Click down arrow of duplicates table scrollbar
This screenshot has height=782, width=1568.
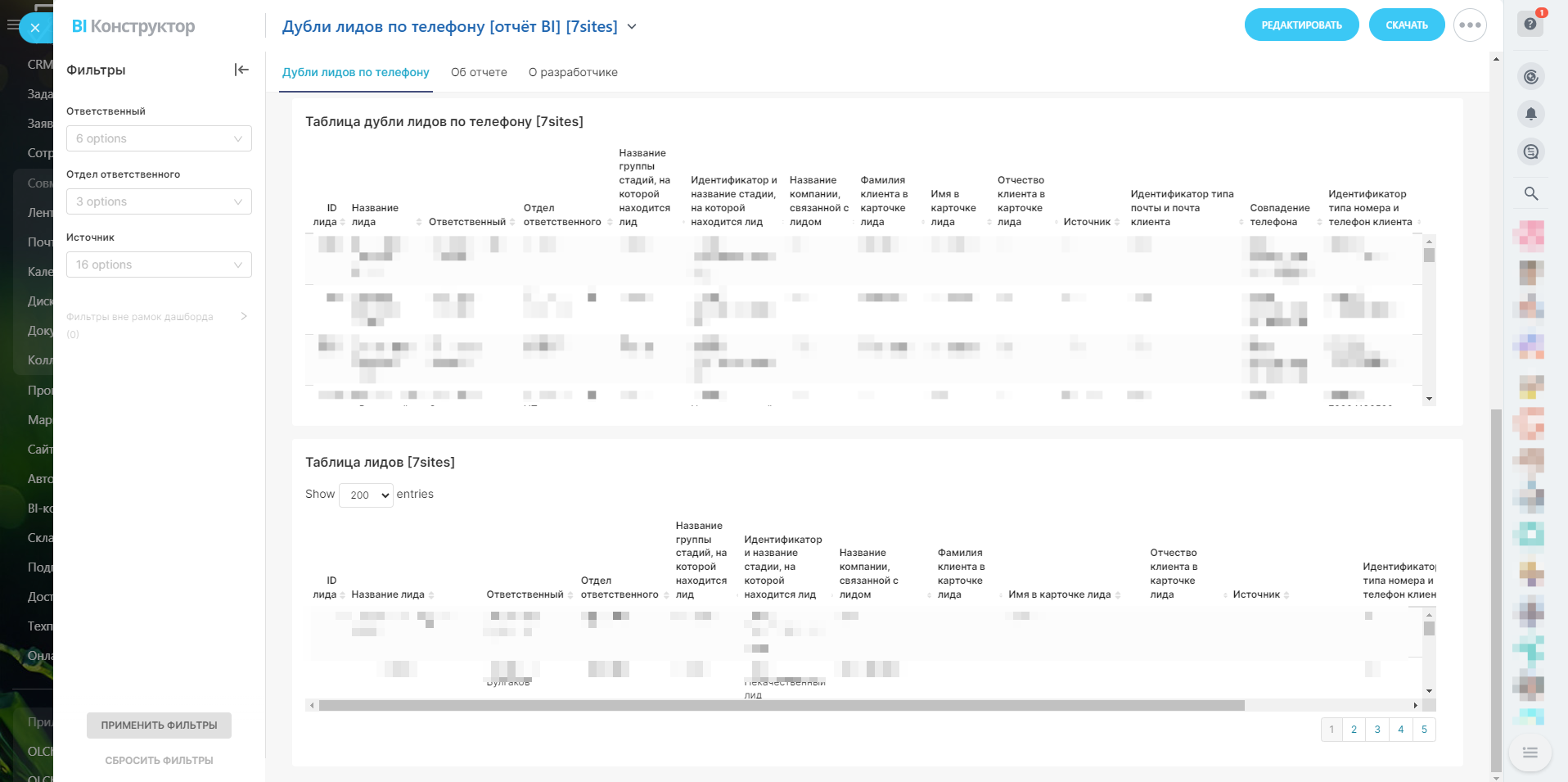coord(1430,400)
